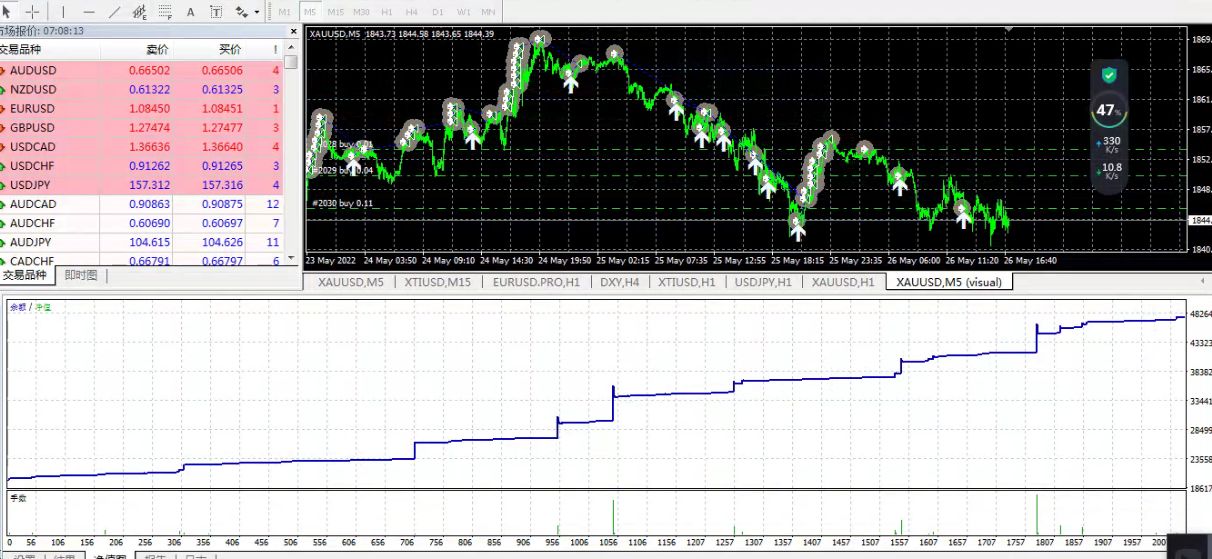Open the DXY,H4 chart tab
The width and height of the screenshot is (1212, 559).
(x=619, y=282)
